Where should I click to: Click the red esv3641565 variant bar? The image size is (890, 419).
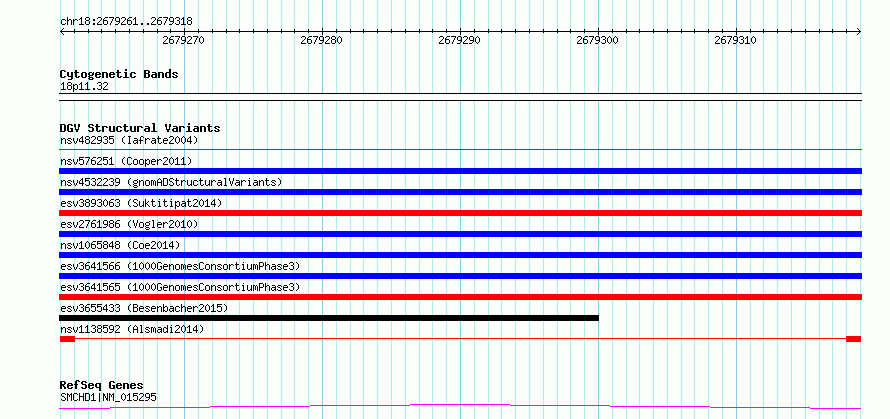pyautogui.click(x=460, y=297)
